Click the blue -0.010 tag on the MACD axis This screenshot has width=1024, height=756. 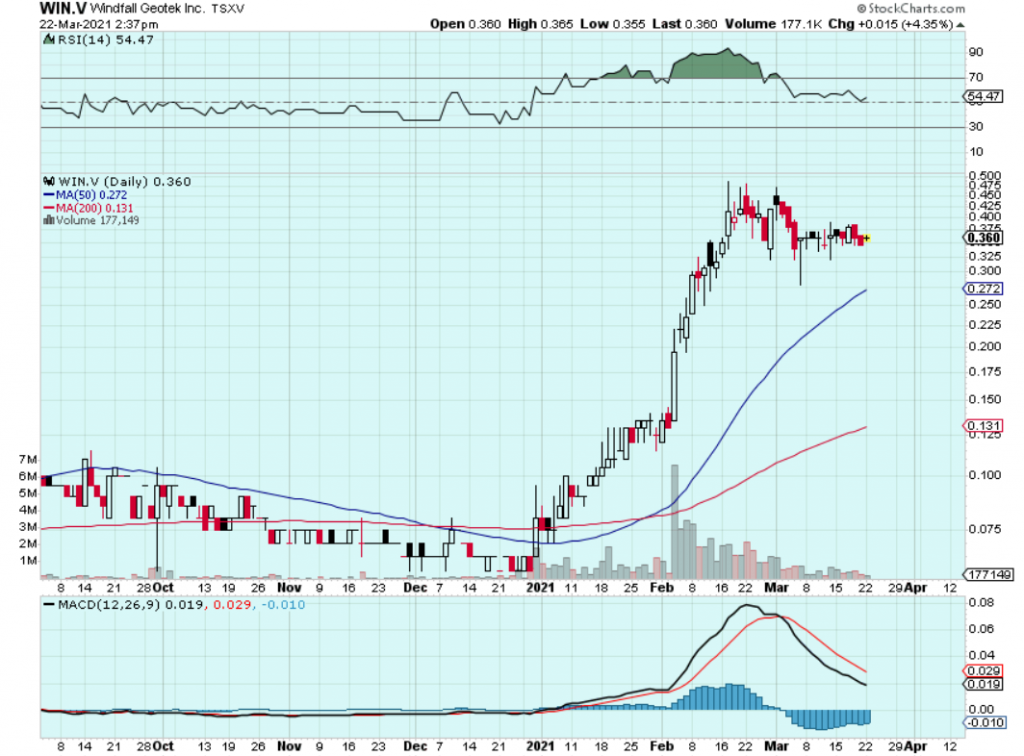[x=984, y=722]
